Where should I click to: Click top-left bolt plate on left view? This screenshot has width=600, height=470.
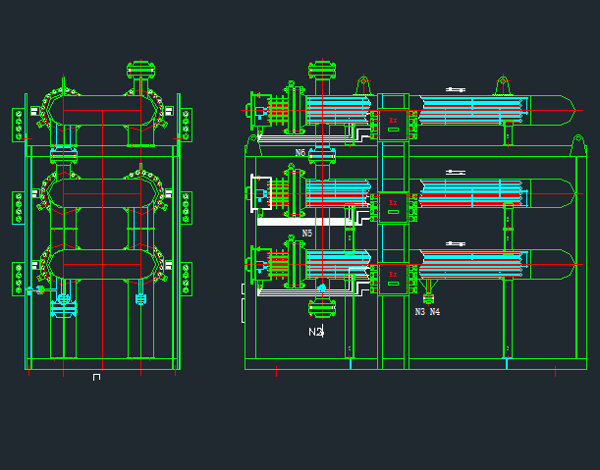18,125
